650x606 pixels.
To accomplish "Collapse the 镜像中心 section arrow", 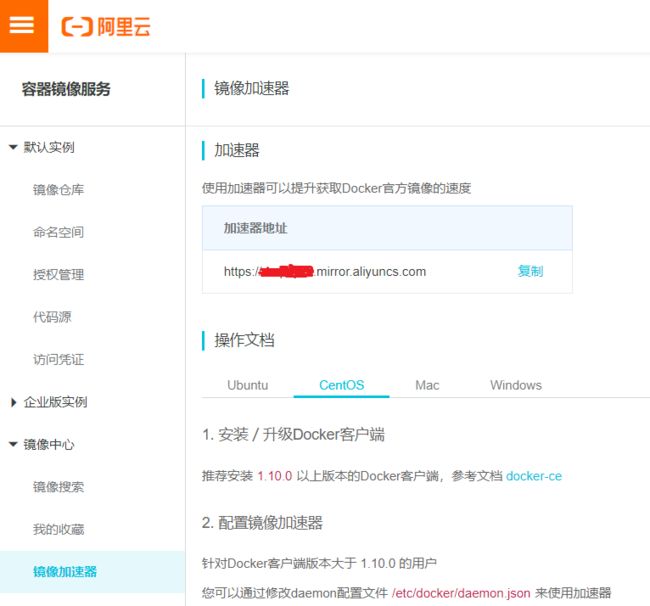I will coord(13,444).
